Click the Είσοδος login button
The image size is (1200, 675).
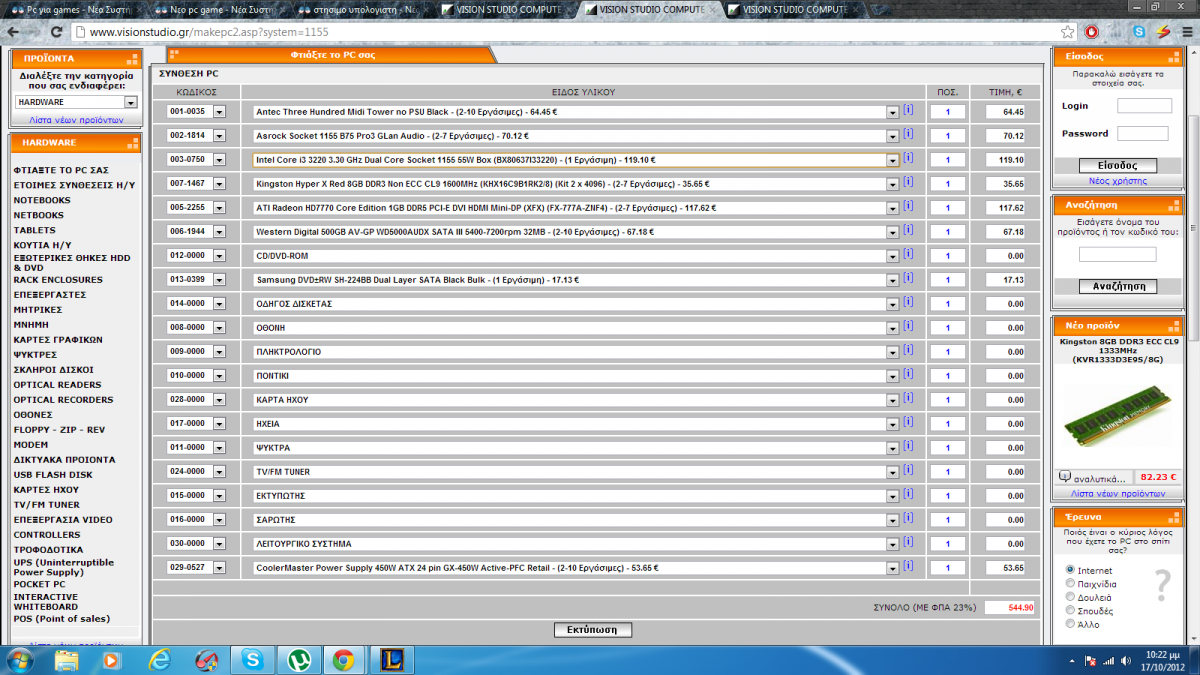(1119, 166)
